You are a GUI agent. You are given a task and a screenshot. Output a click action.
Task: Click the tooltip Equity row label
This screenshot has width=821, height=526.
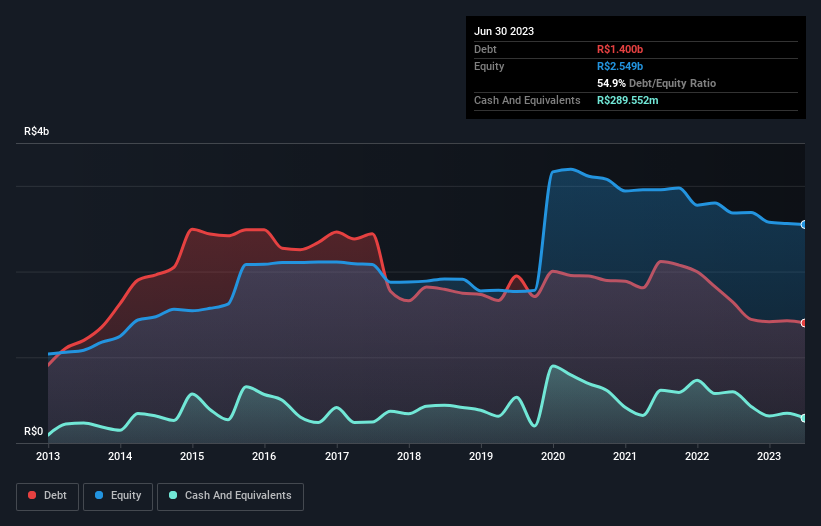[x=489, y=66]
